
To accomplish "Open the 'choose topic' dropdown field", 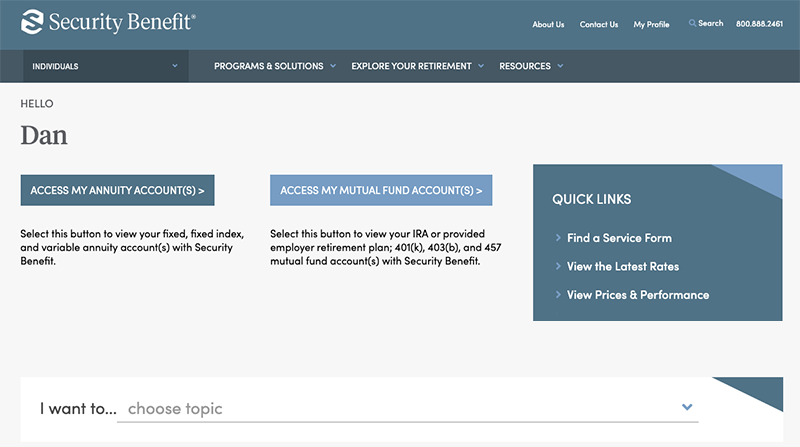I will [x=408, y=408].
